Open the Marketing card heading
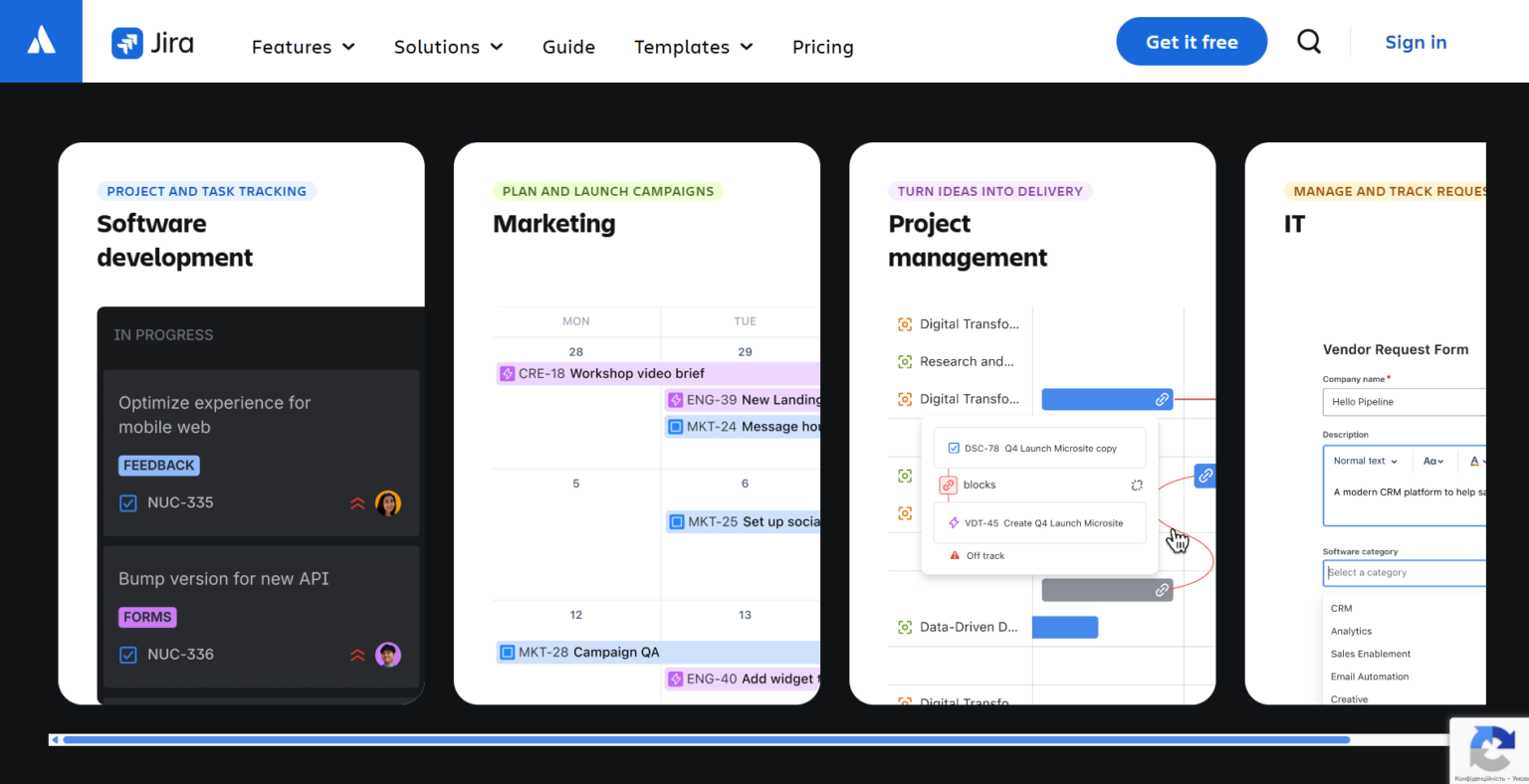The height and width of the screenshot is (784, 1529). click(x=554, y=224)
